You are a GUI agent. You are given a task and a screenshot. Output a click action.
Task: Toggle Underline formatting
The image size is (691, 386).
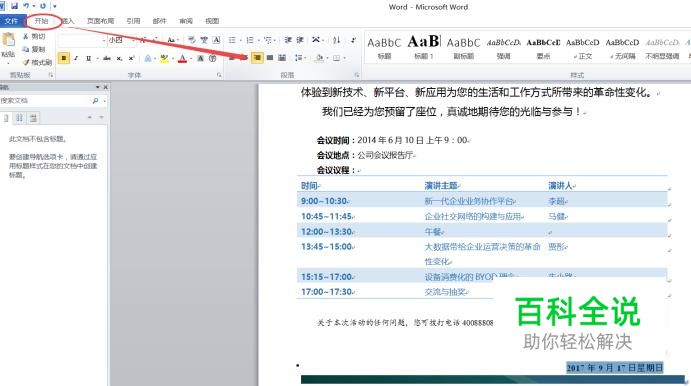pyautogui.click(x=88, y=58)
